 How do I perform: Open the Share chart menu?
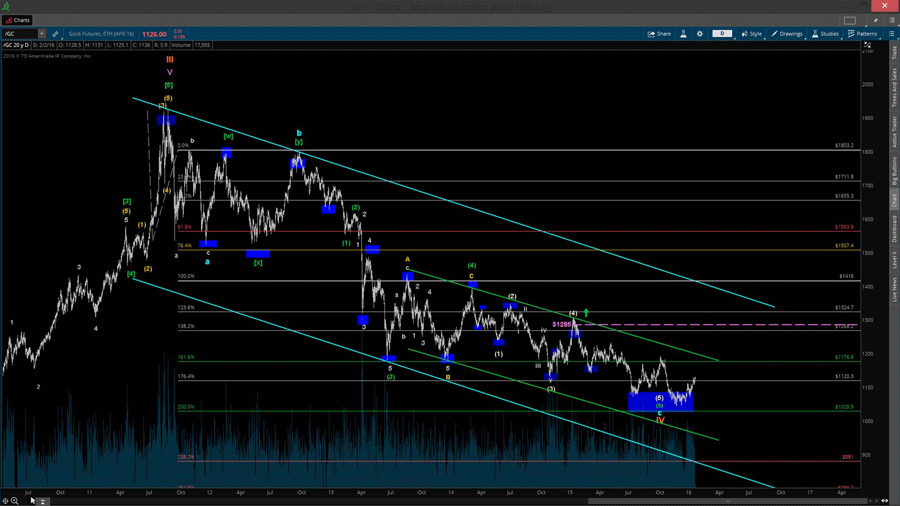pos(659,34)
